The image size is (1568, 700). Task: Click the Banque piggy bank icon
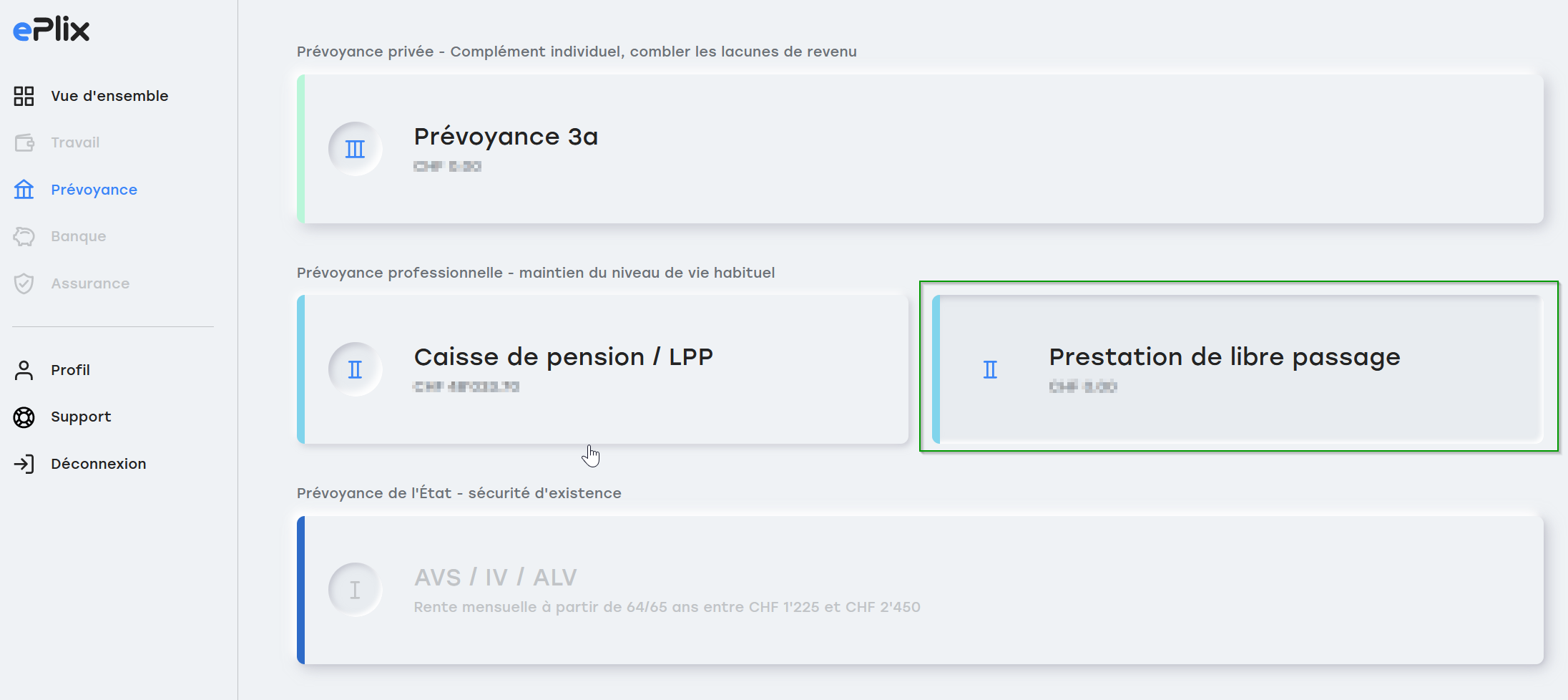[x=24, y=236]
